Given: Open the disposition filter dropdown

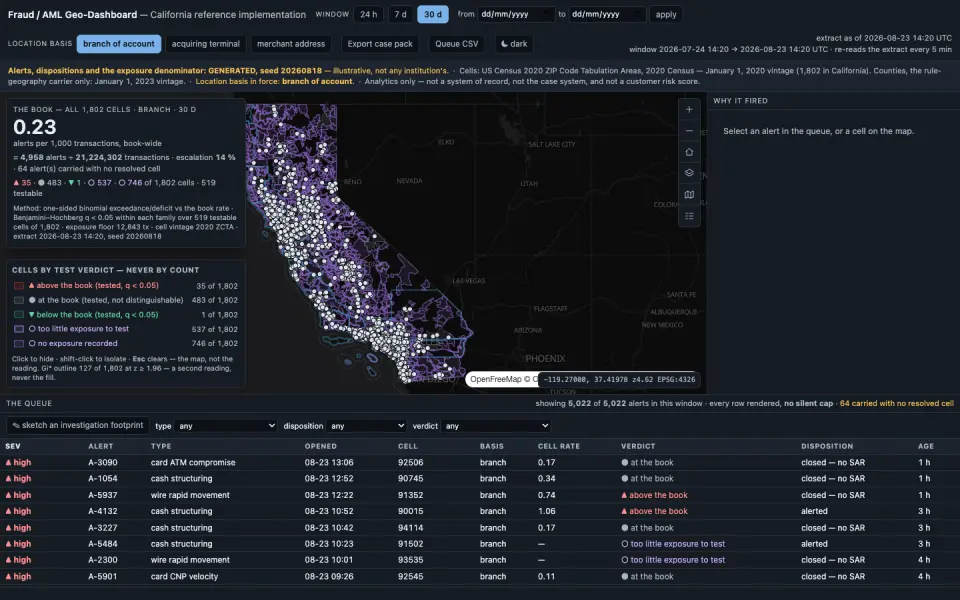Looking at the screenshot, I should coord(366,426).
